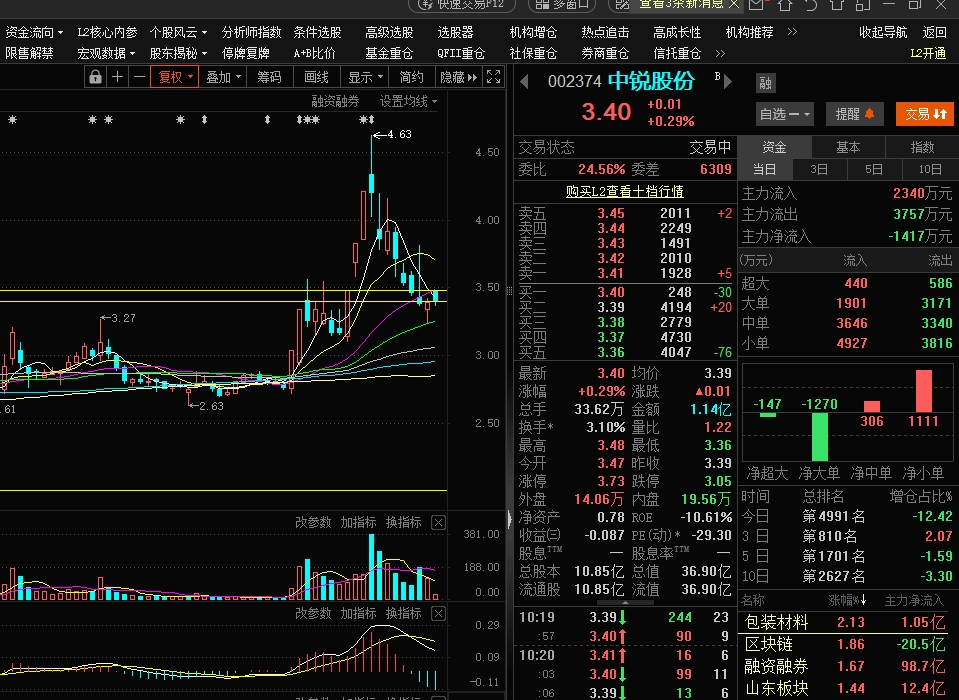Toggle 简约 simple mode

pyautogui.click(x=411, y=78)
